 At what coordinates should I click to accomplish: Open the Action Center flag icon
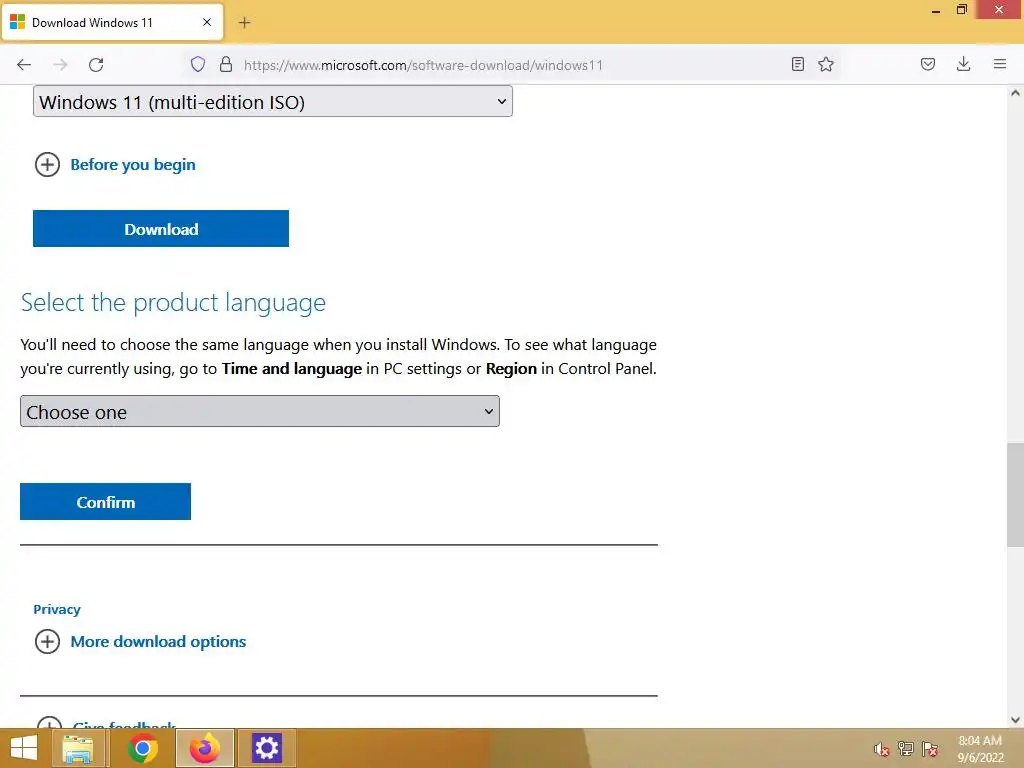[x=930, y=749]
